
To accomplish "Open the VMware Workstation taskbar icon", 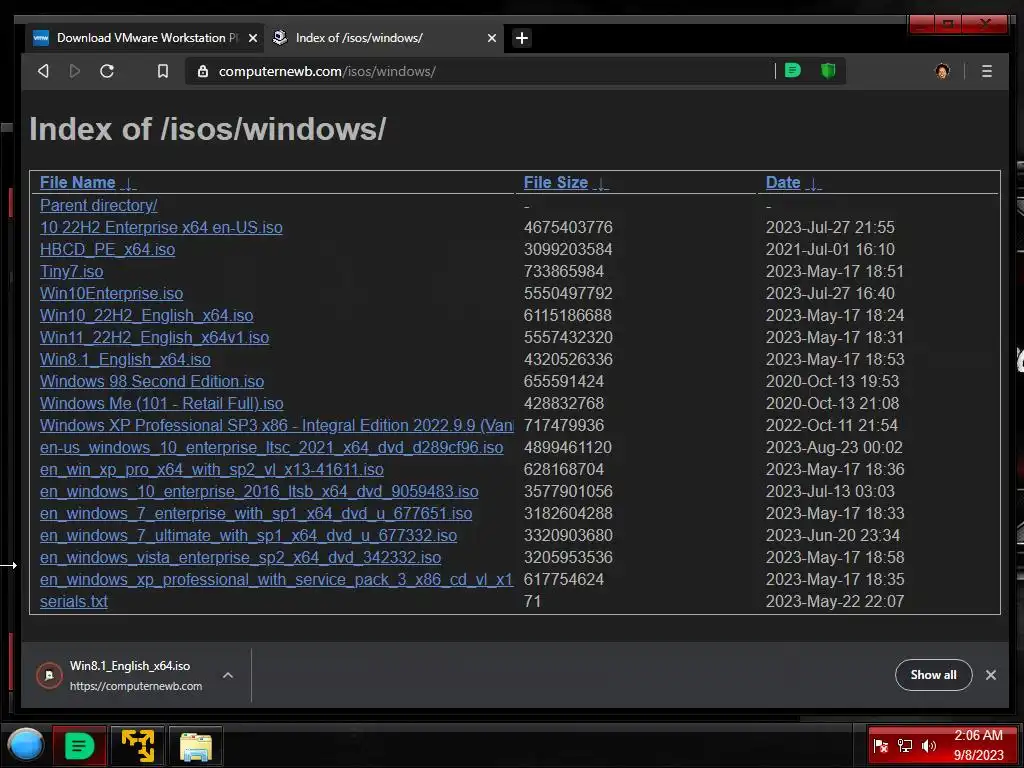I will pos(138,746).
